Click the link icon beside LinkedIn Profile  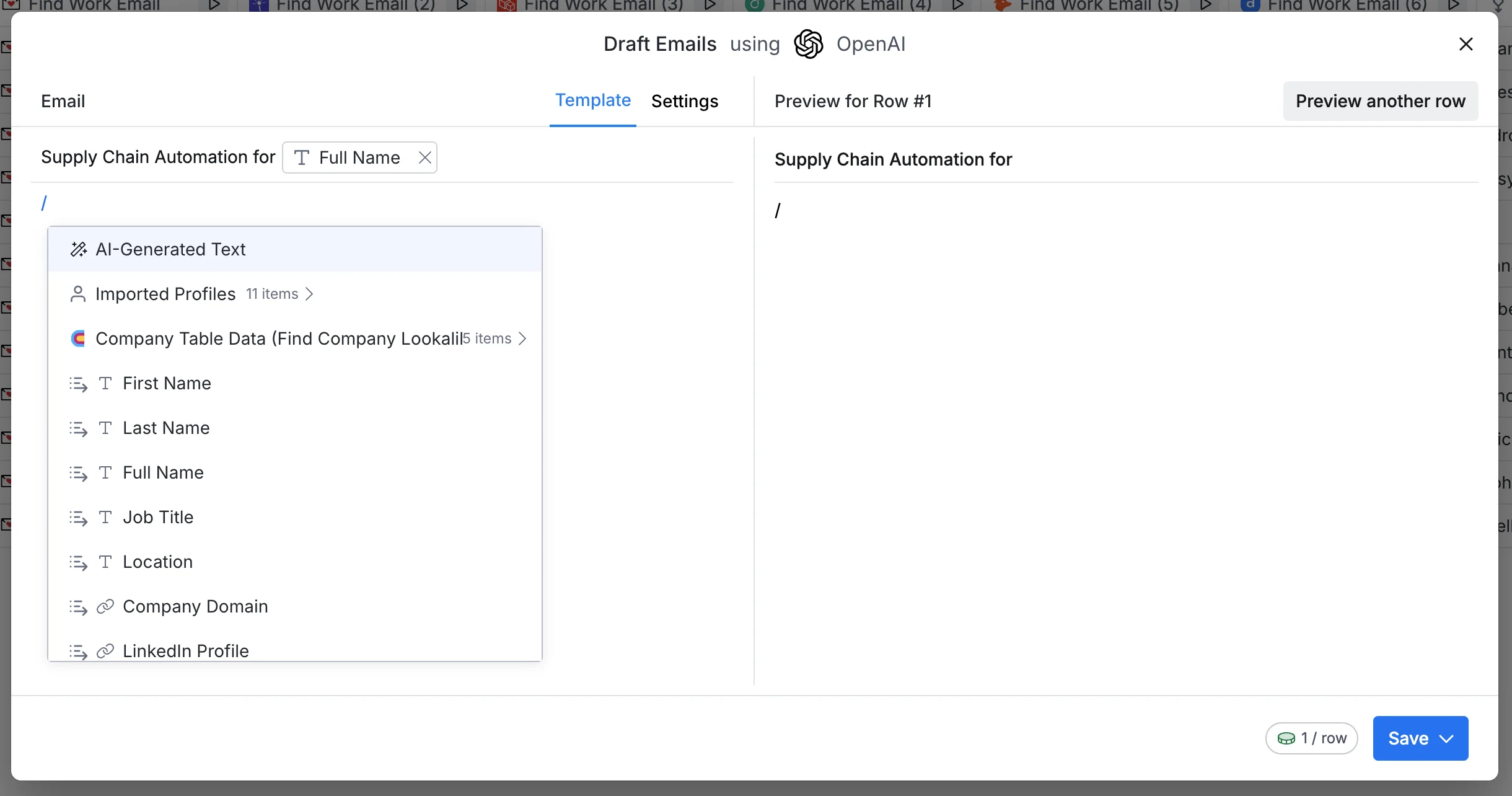point(105,650)
